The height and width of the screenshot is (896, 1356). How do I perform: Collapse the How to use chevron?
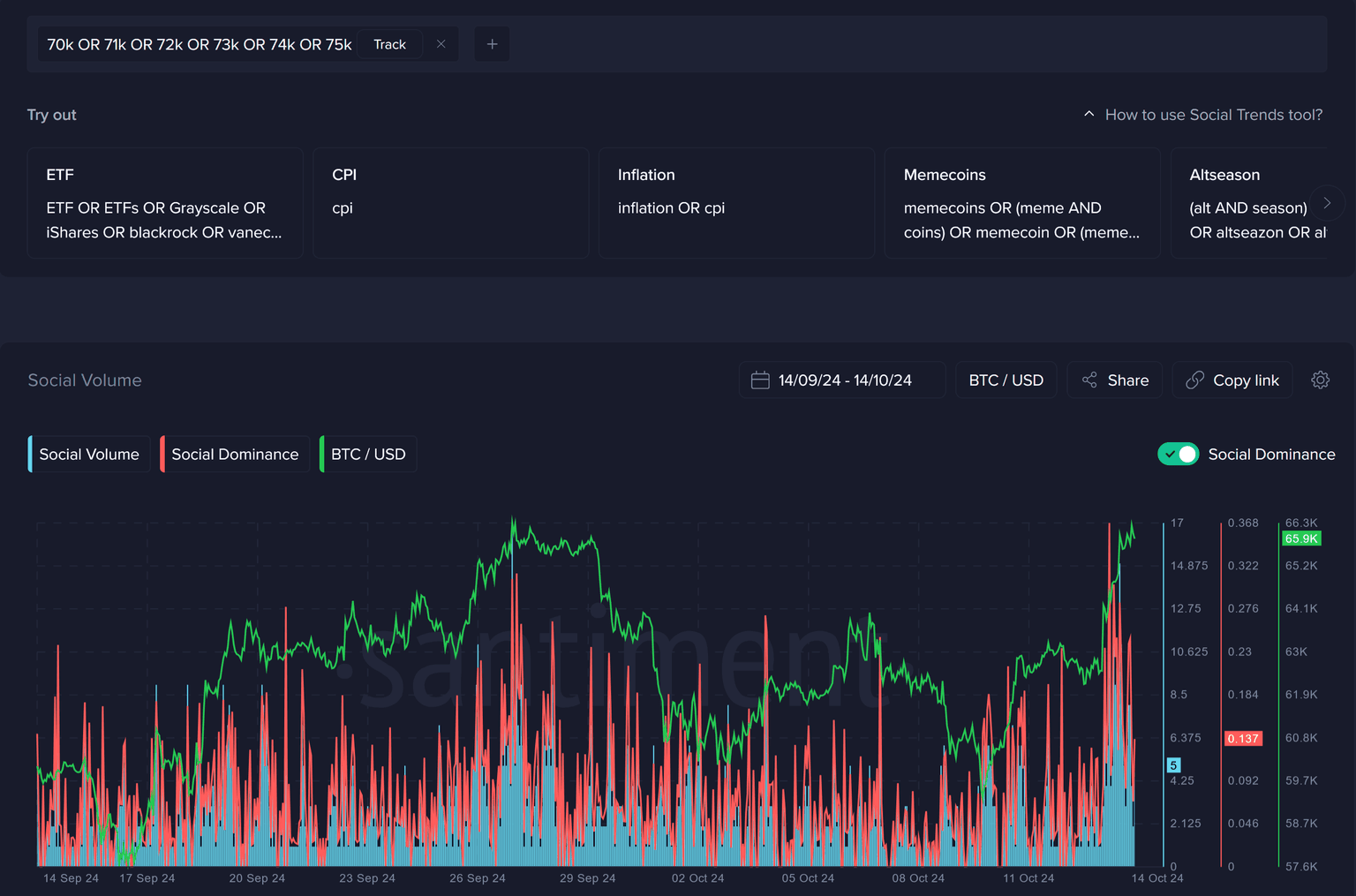click(1089, 115)
